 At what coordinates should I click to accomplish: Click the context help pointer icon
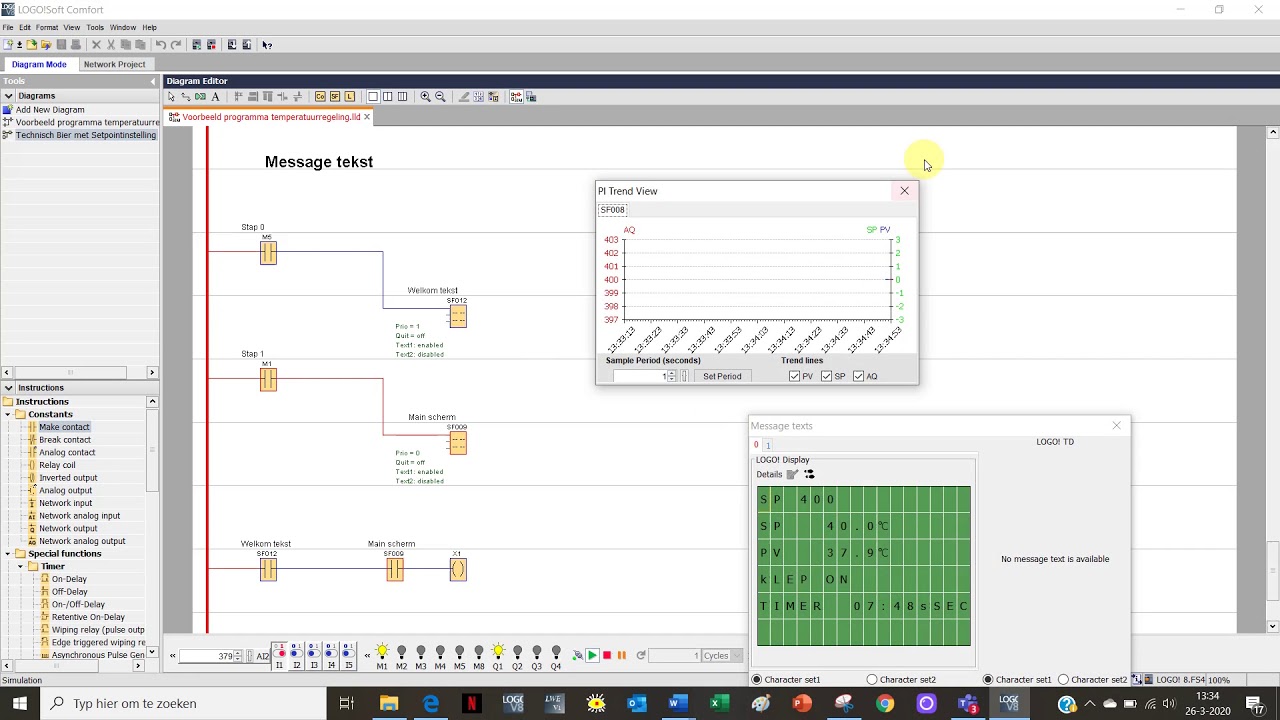(x=267, y=45)
